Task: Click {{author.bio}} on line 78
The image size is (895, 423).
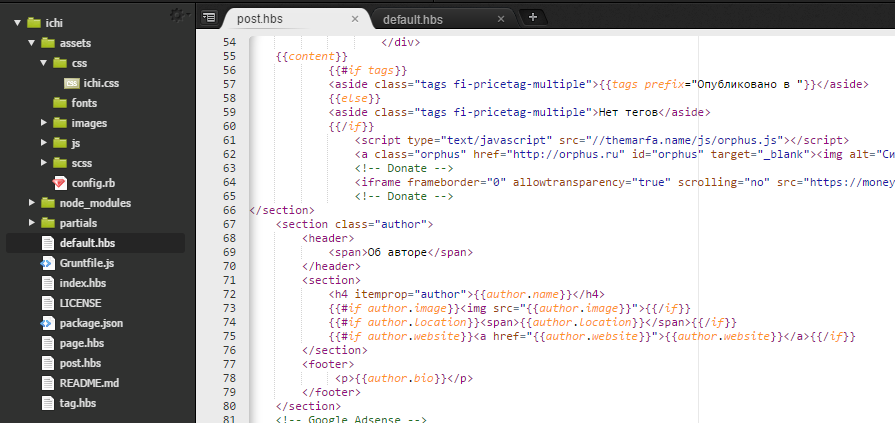Action: 401,378
